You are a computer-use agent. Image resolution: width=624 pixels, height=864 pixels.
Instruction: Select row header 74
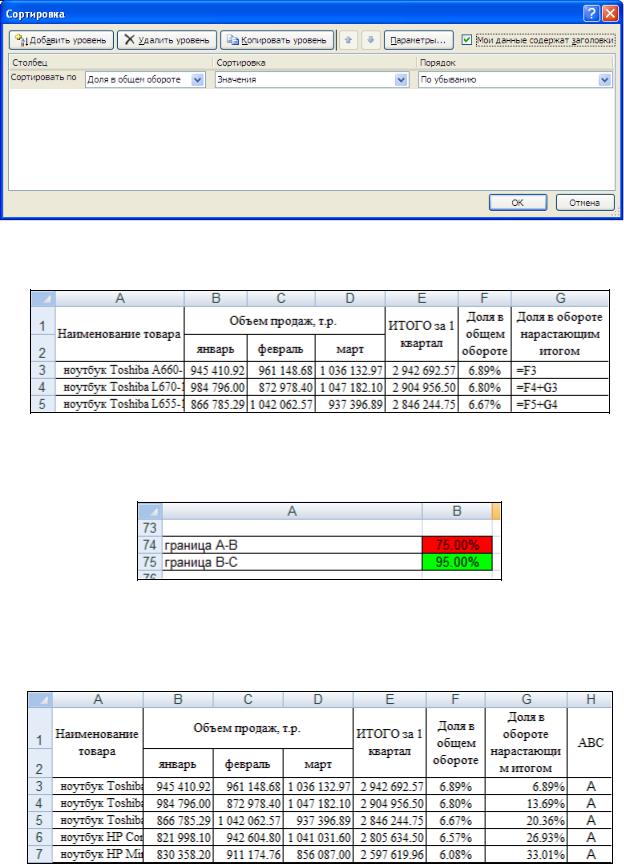point(149,545)
